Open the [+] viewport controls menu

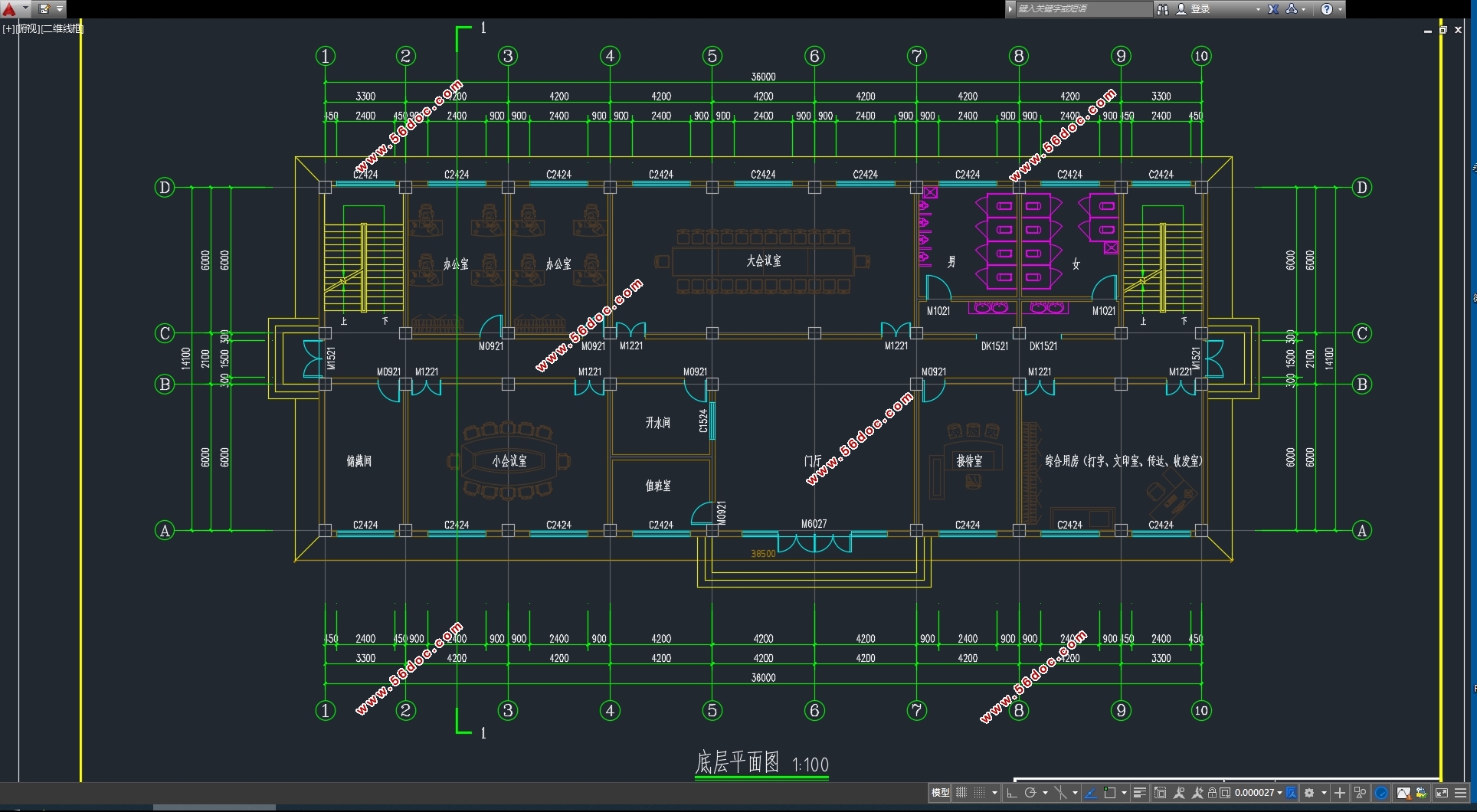[x=9, y=28]
